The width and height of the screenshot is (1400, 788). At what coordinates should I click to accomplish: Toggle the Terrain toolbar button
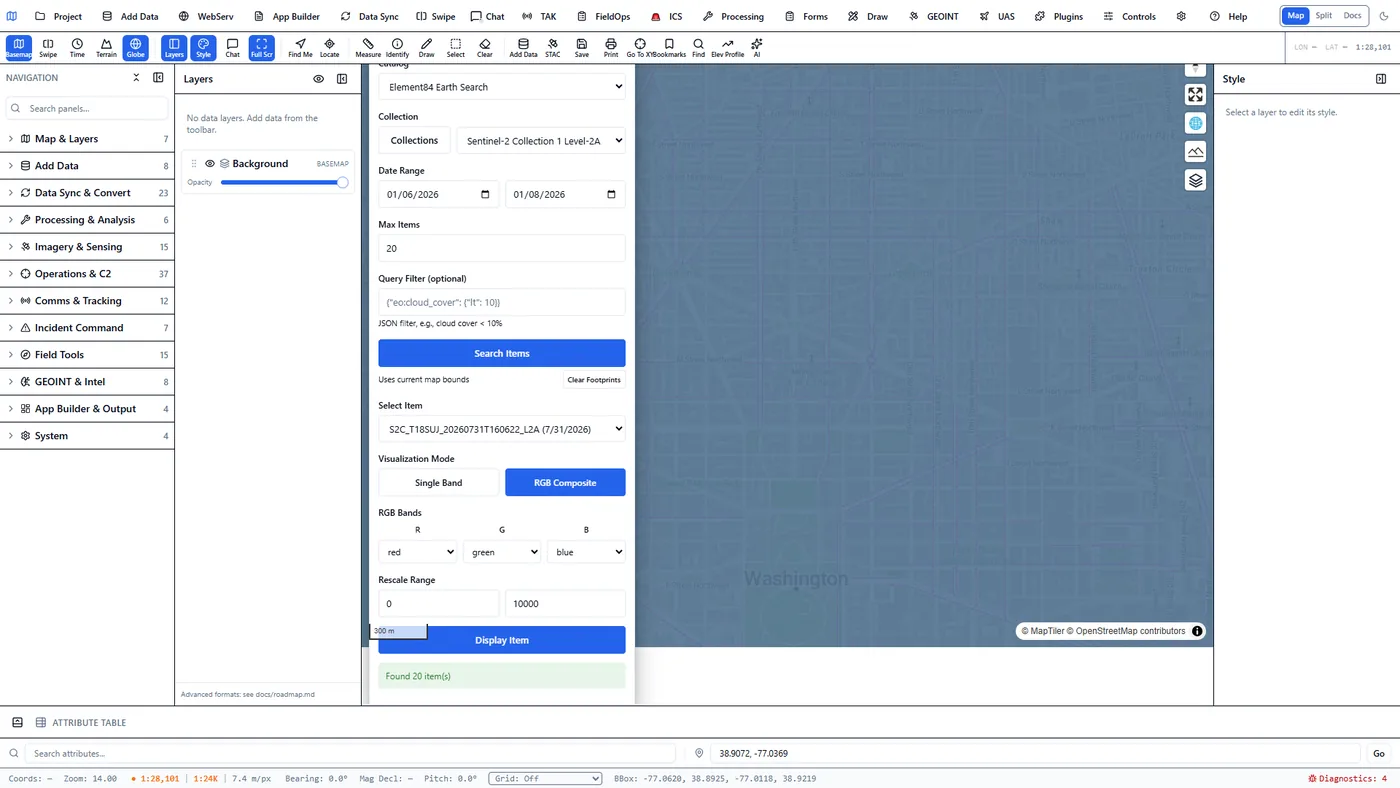[x=106, y=47]
